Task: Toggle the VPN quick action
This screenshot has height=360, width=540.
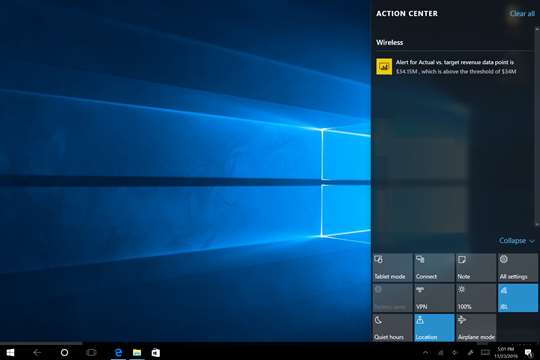Action: point(434,298)
